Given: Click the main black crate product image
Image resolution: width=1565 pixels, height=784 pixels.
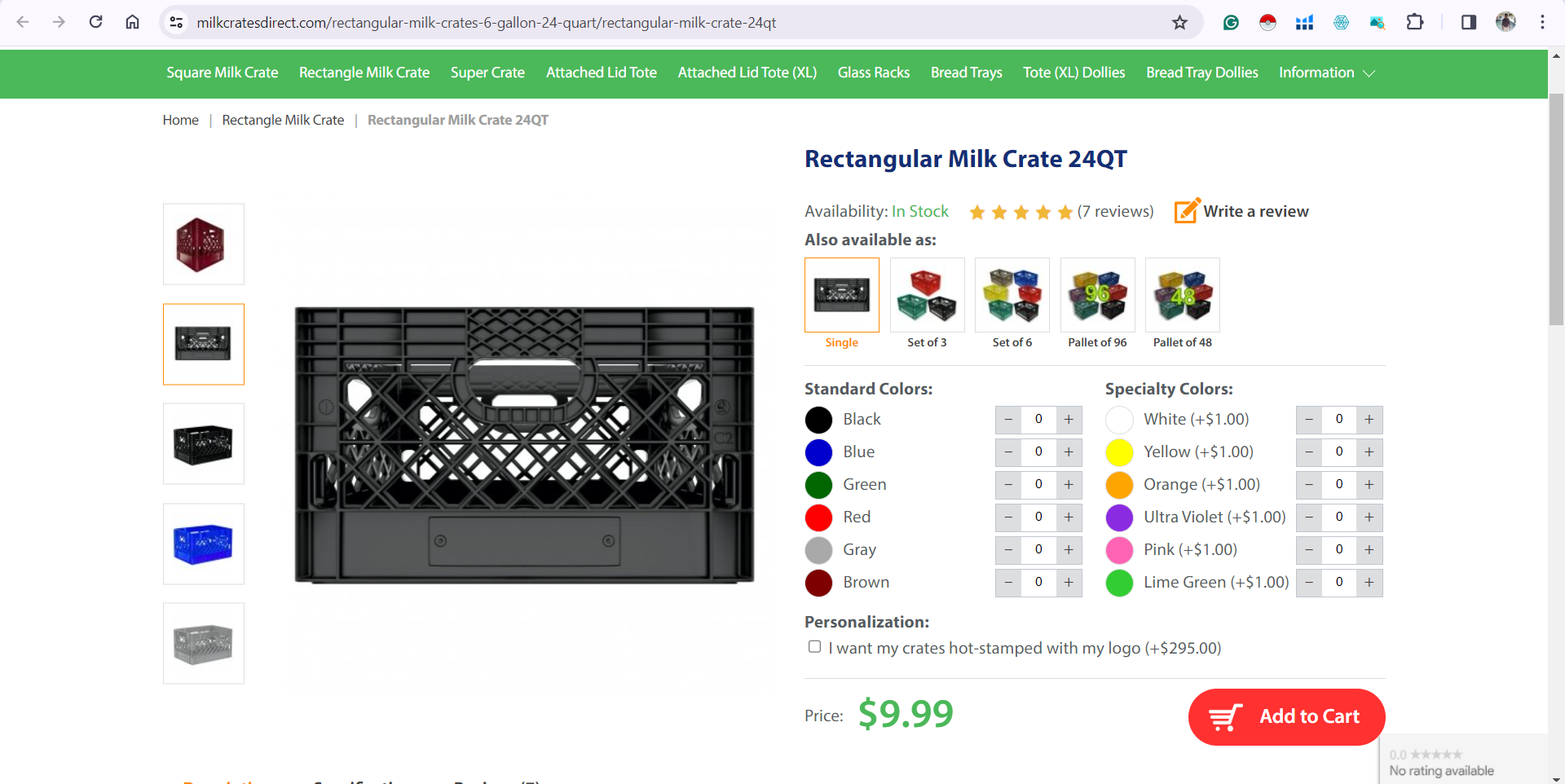Looking at the screenshot, I should pos(524,445).
